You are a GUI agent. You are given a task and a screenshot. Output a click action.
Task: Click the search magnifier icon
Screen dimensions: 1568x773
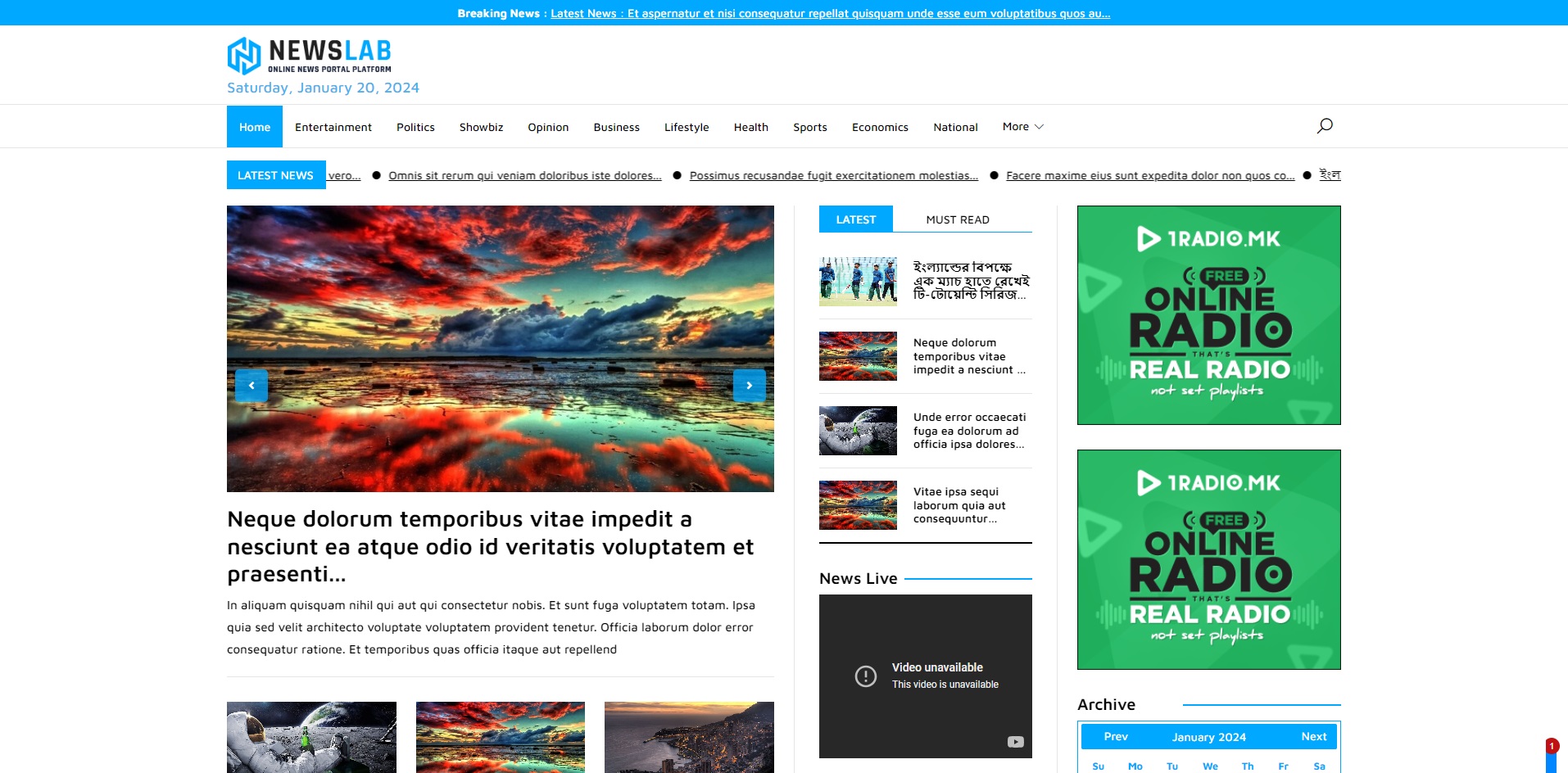(1324, 126)
